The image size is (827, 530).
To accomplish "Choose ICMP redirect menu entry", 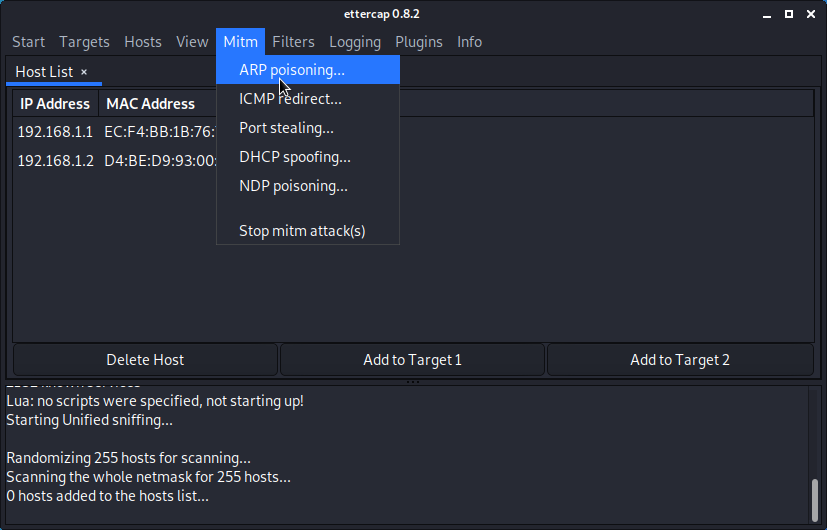I will coord(308,99).
